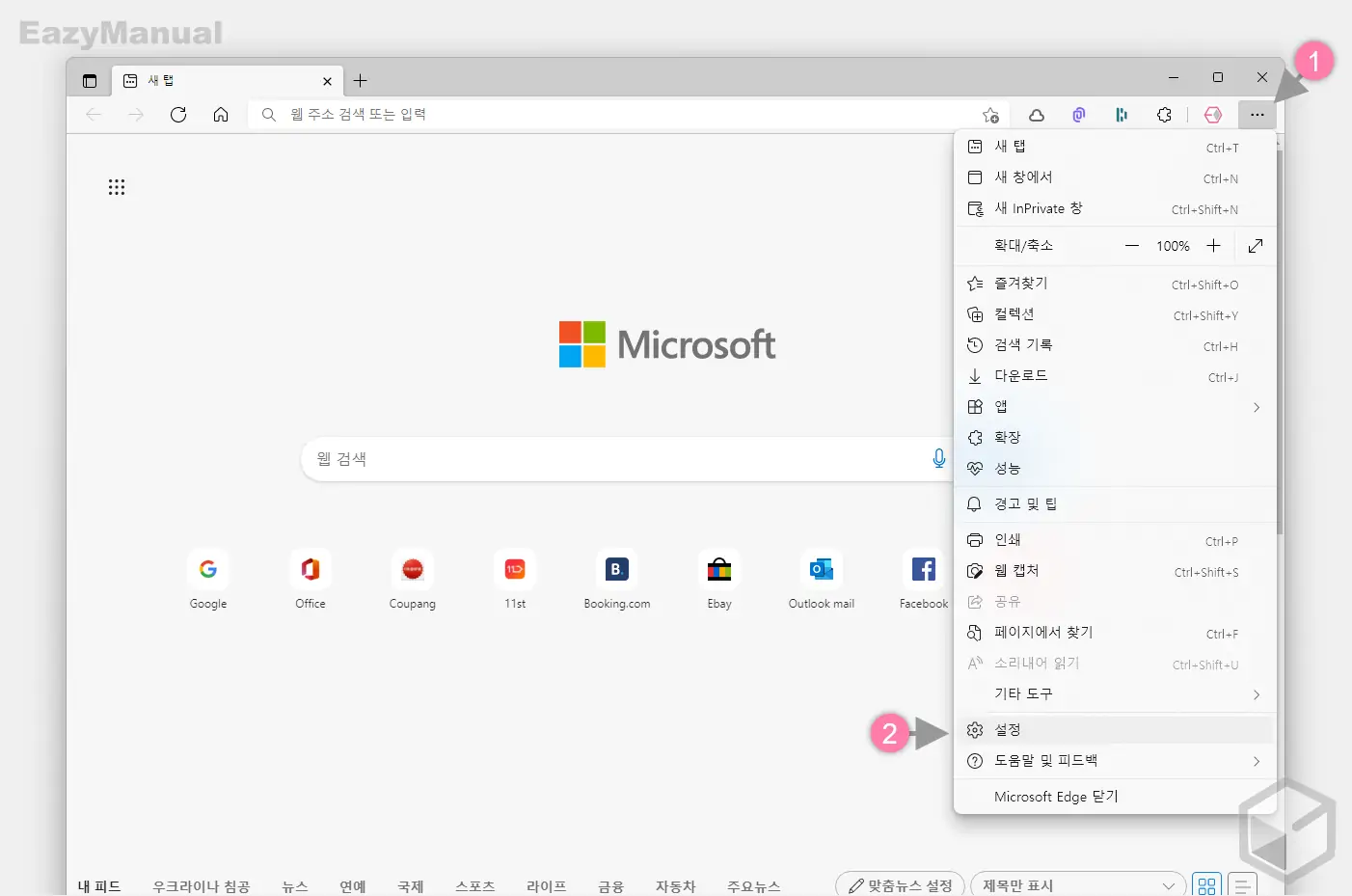This screenshot has height=896, width=1352.
Task: Open the app launcher grid icon
Action: pyautogui.click(x=117, y=187)
